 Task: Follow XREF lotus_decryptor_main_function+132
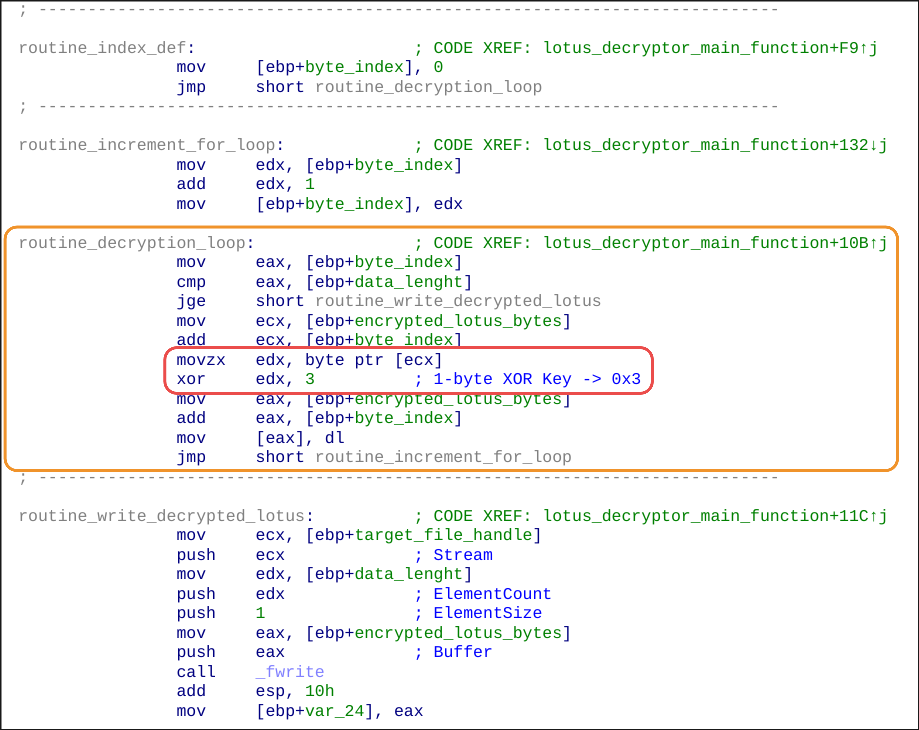coord(715,145)
